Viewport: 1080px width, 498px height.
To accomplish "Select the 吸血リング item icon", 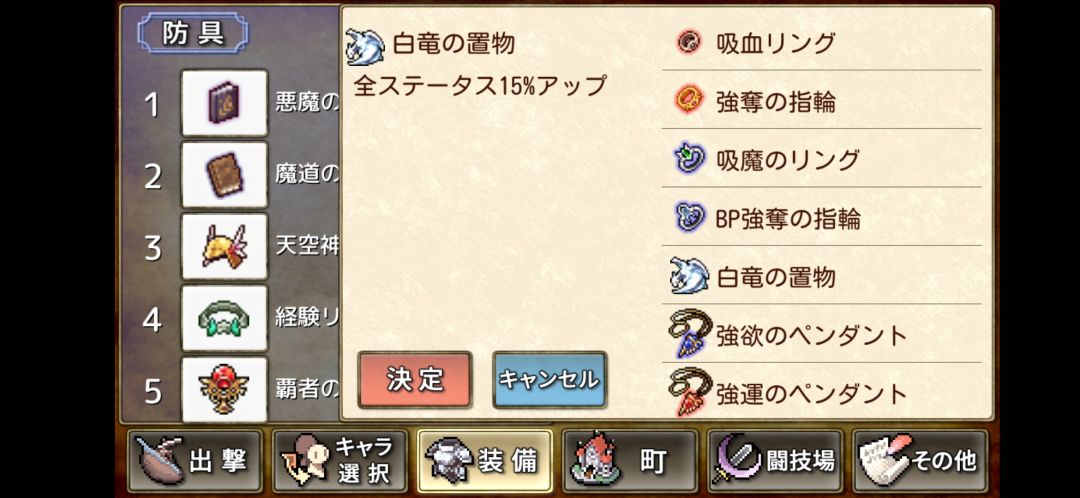I will coord(686,43).
